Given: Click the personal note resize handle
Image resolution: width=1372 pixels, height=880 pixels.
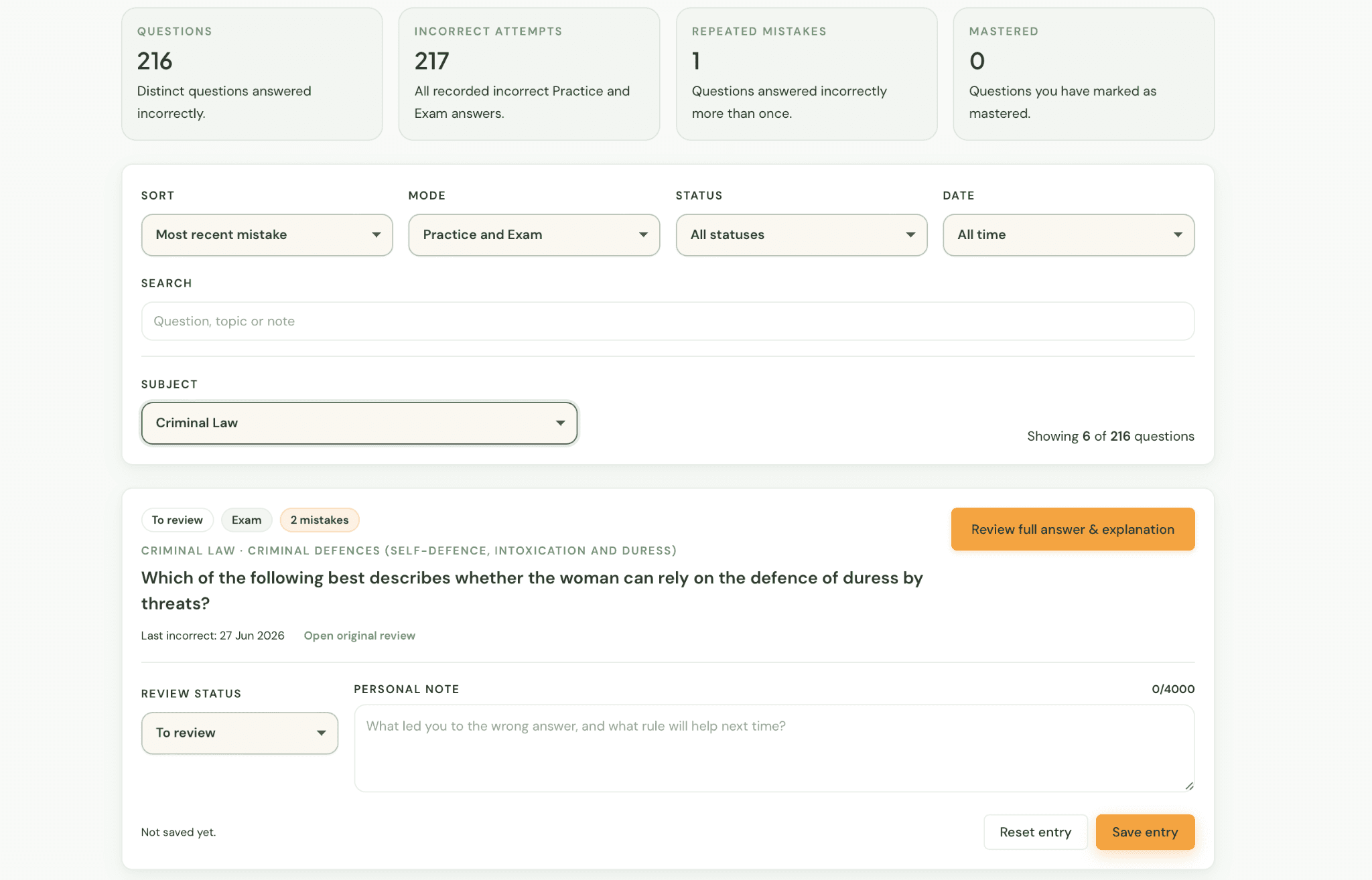Looking at the screenshot, I should (x=1189, y=786).
